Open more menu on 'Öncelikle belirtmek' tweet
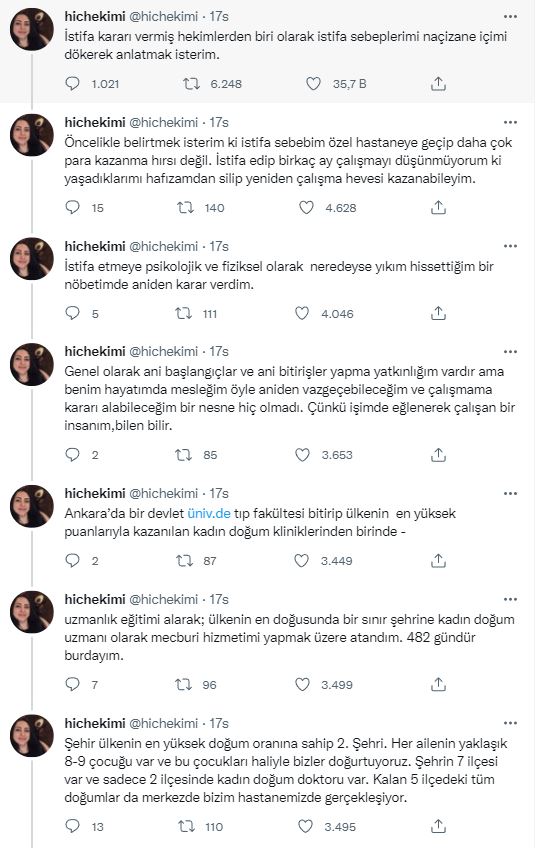Screen dimensions: 537x848 [510, 122]
